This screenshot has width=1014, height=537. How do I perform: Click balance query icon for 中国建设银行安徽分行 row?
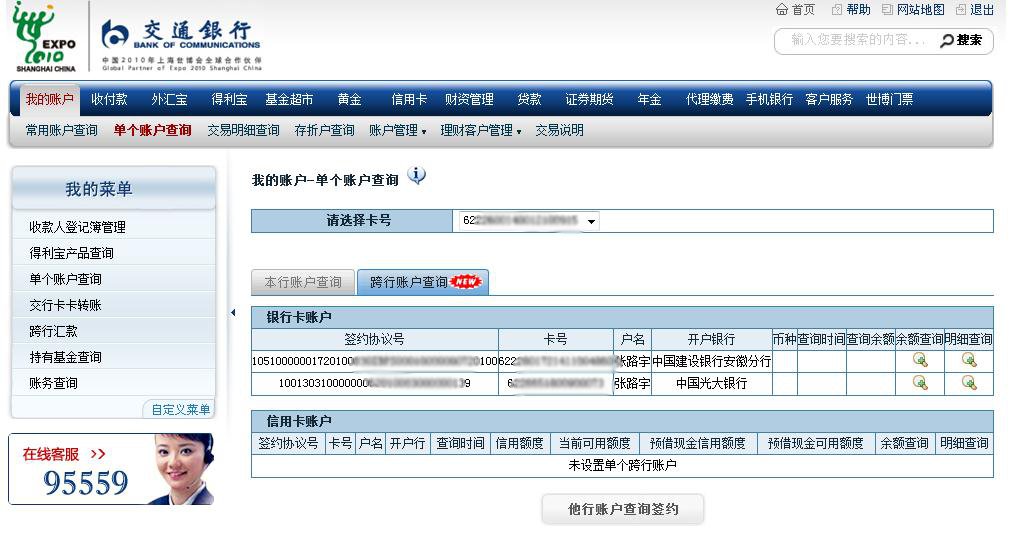point(920,360)
